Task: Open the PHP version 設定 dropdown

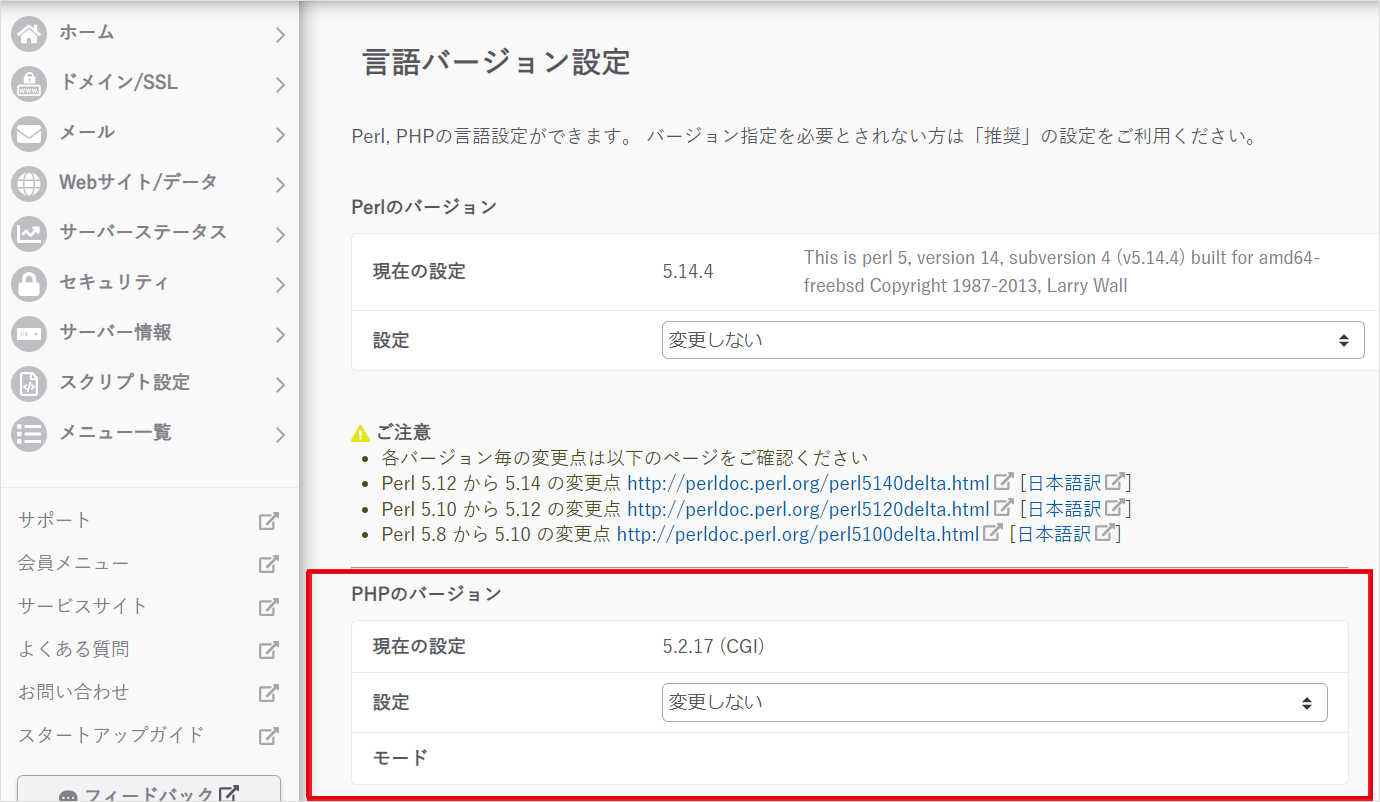Action: coord(994,702)
